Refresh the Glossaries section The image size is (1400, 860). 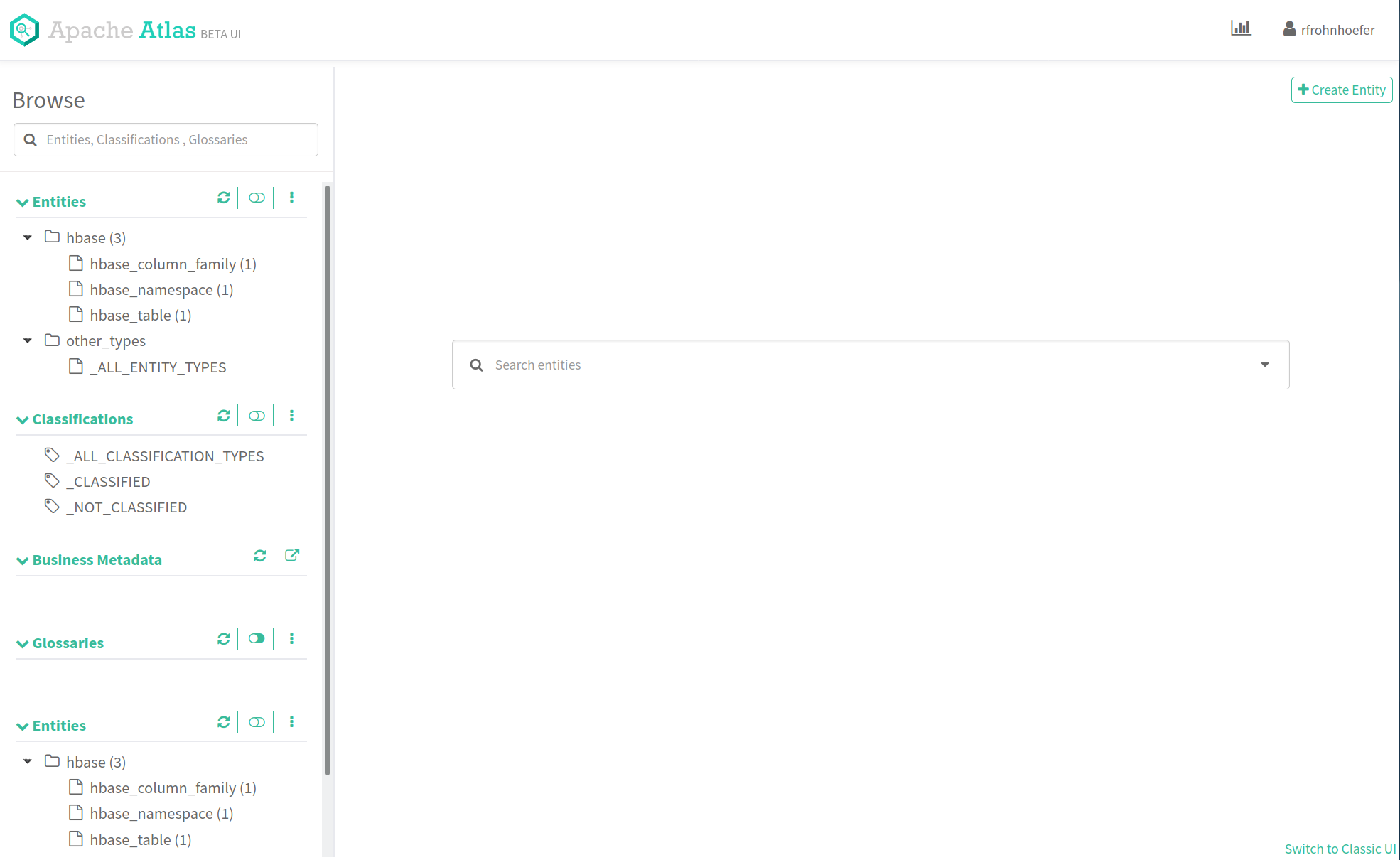tap(223, 639)
